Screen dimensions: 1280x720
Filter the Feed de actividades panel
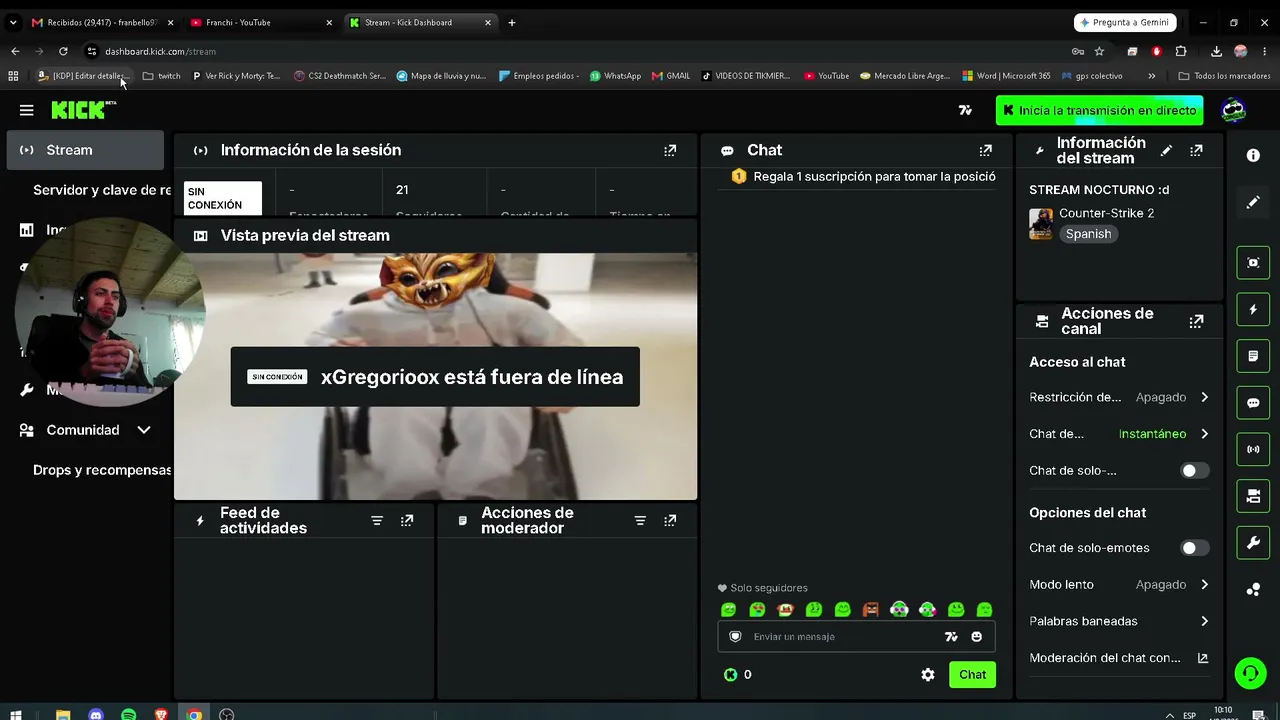(377, 521)
